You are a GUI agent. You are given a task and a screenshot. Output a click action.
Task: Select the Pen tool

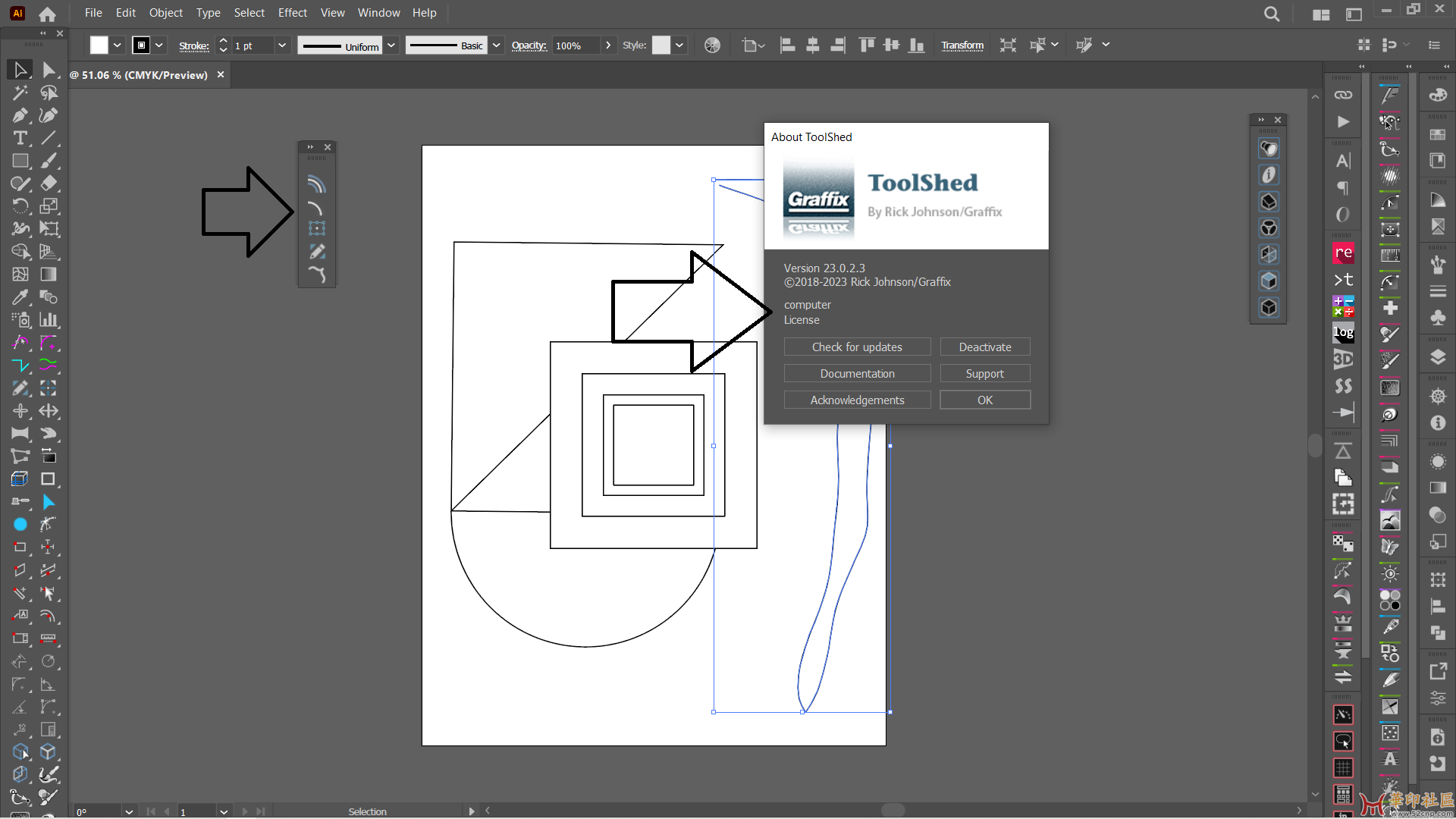[20, 115]
